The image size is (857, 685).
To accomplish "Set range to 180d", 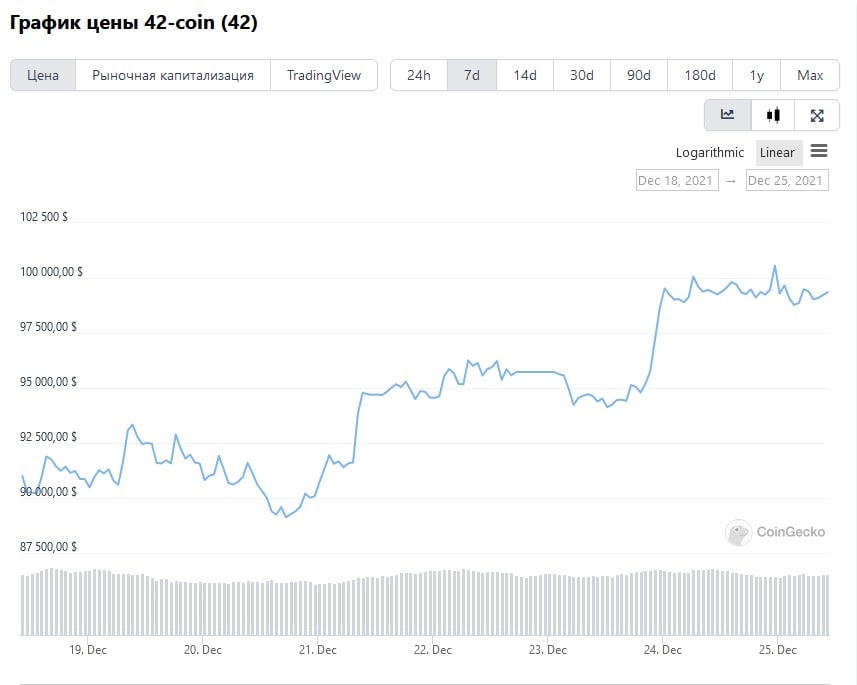I will point(700,75).
